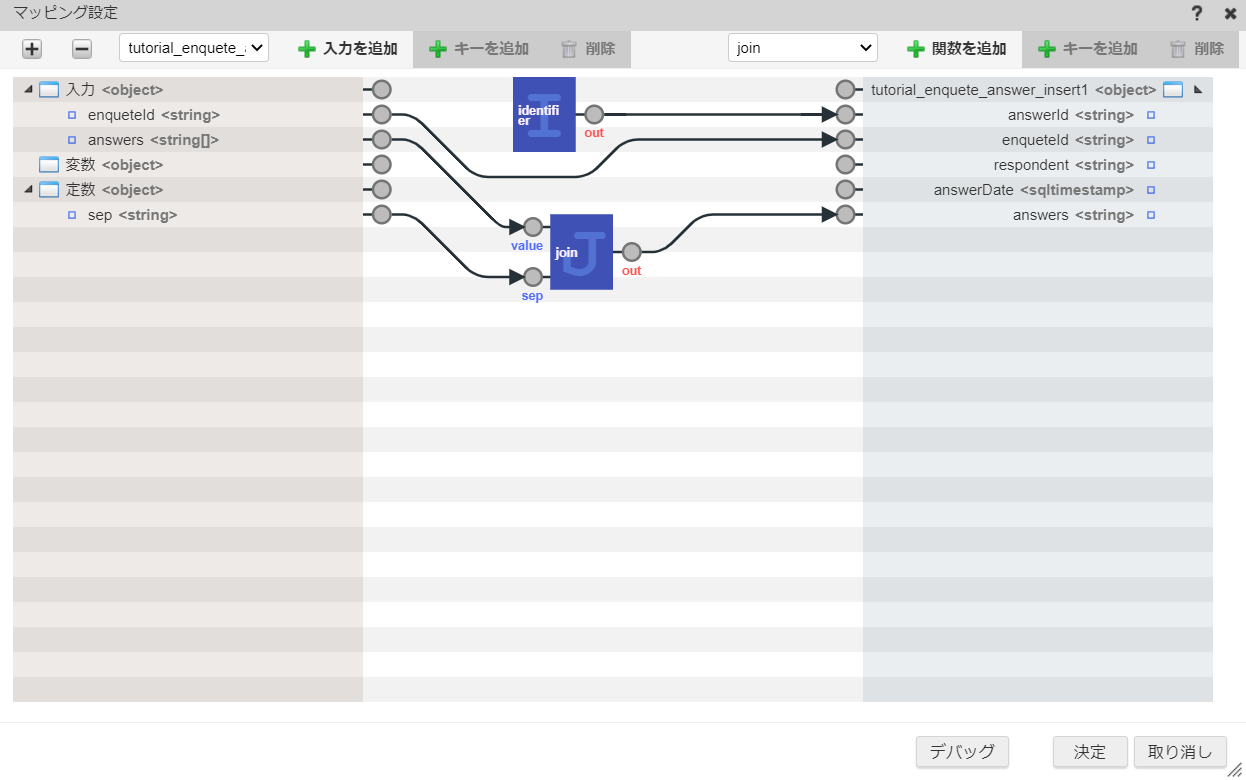
Task: Click the 入力を追加 button
Action: (x=348, y=48)
